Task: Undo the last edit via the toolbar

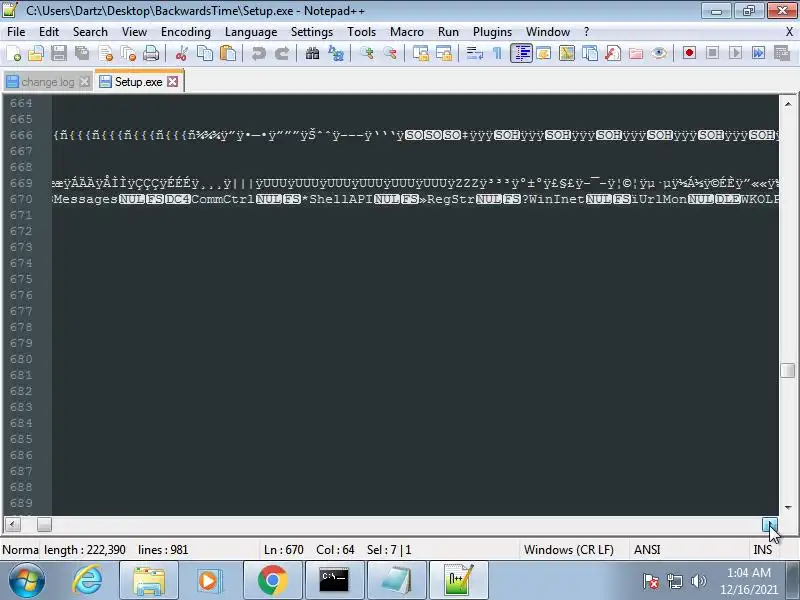Action: pos(259,53)
